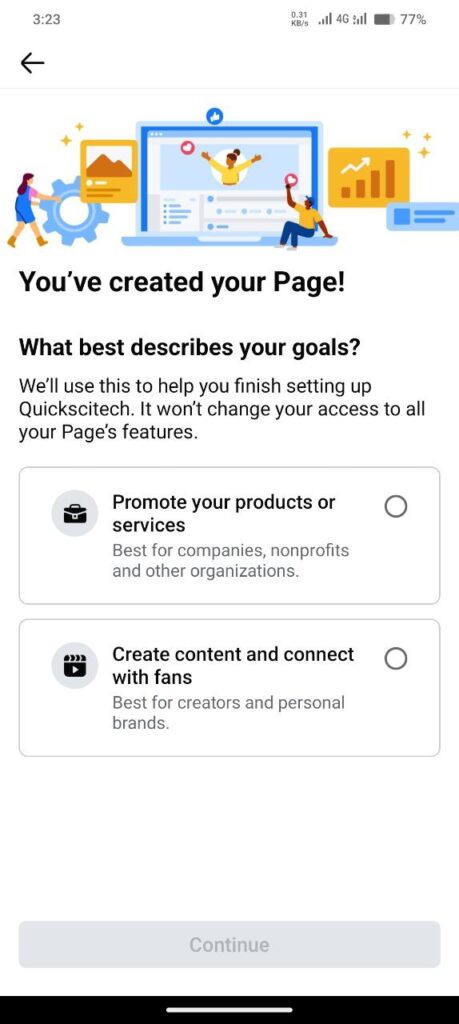Tap the home gesture bar at bottom
The image size is (459, 1024).
[229, 1010]
